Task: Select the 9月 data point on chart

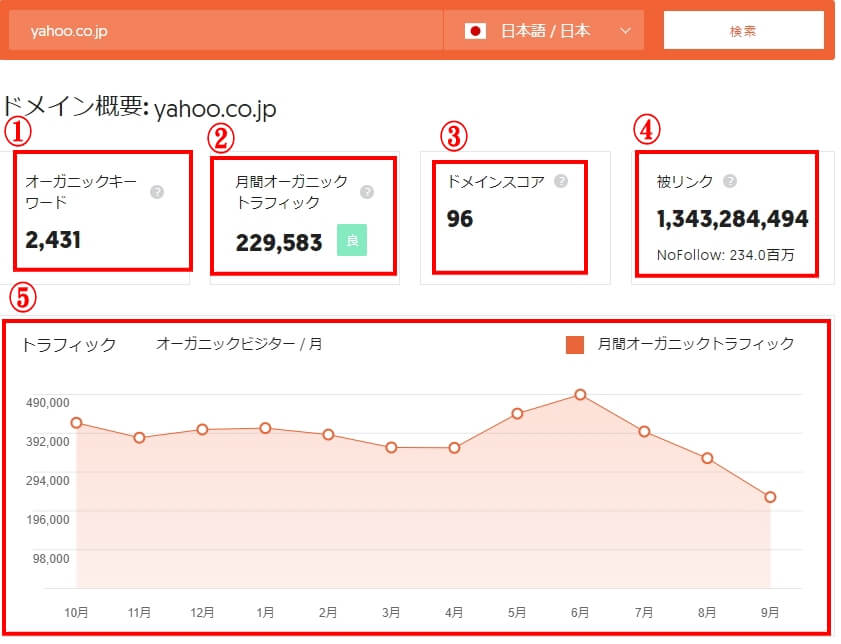Action: 770,497
